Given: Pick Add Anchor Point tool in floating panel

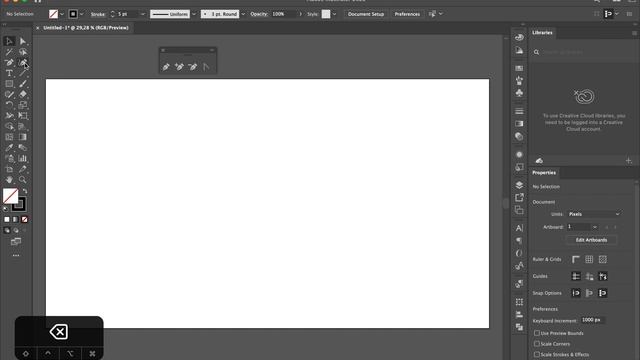Looking at the screenshot, I should 179,67.
